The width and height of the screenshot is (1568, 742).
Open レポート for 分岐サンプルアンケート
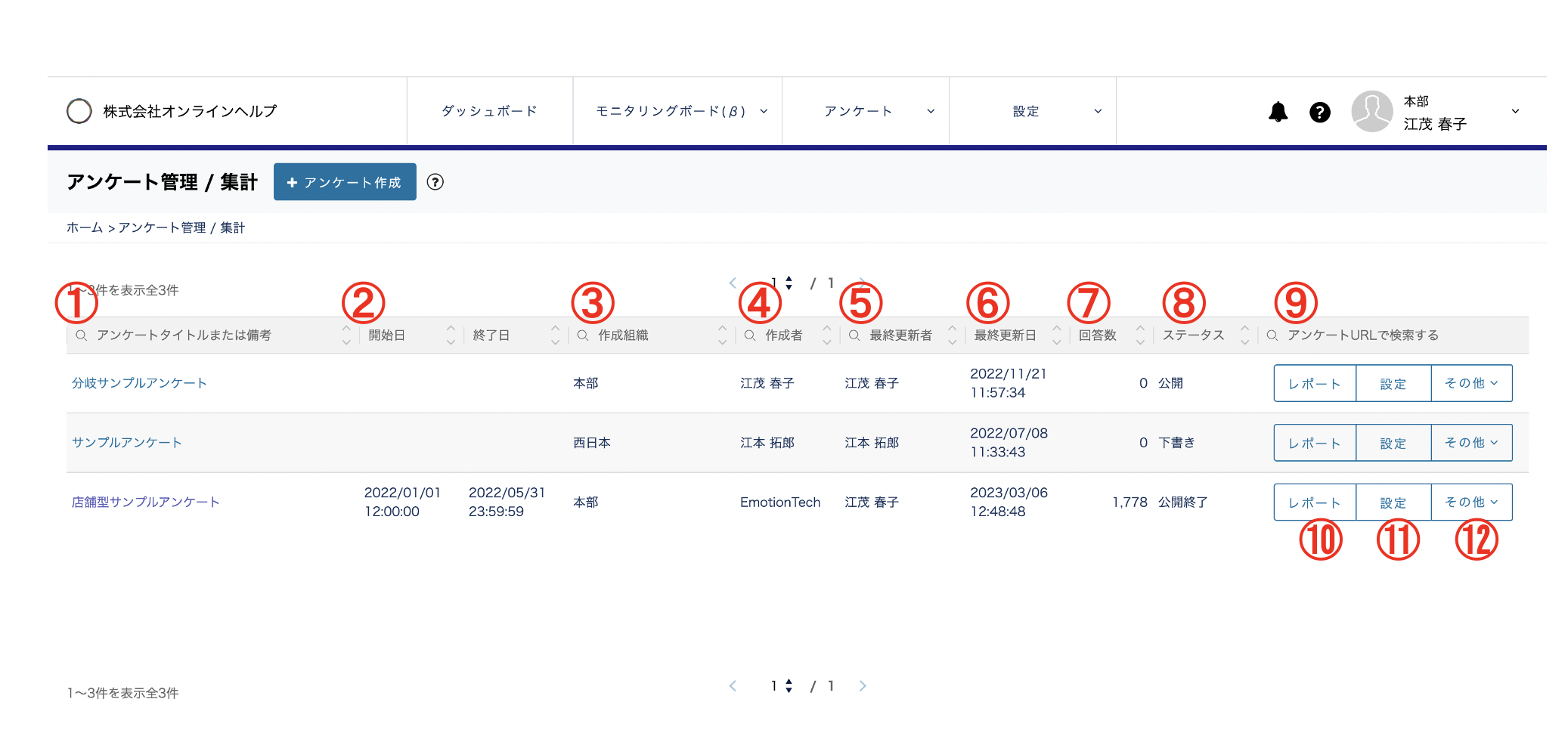click(x=1315, y=383)
